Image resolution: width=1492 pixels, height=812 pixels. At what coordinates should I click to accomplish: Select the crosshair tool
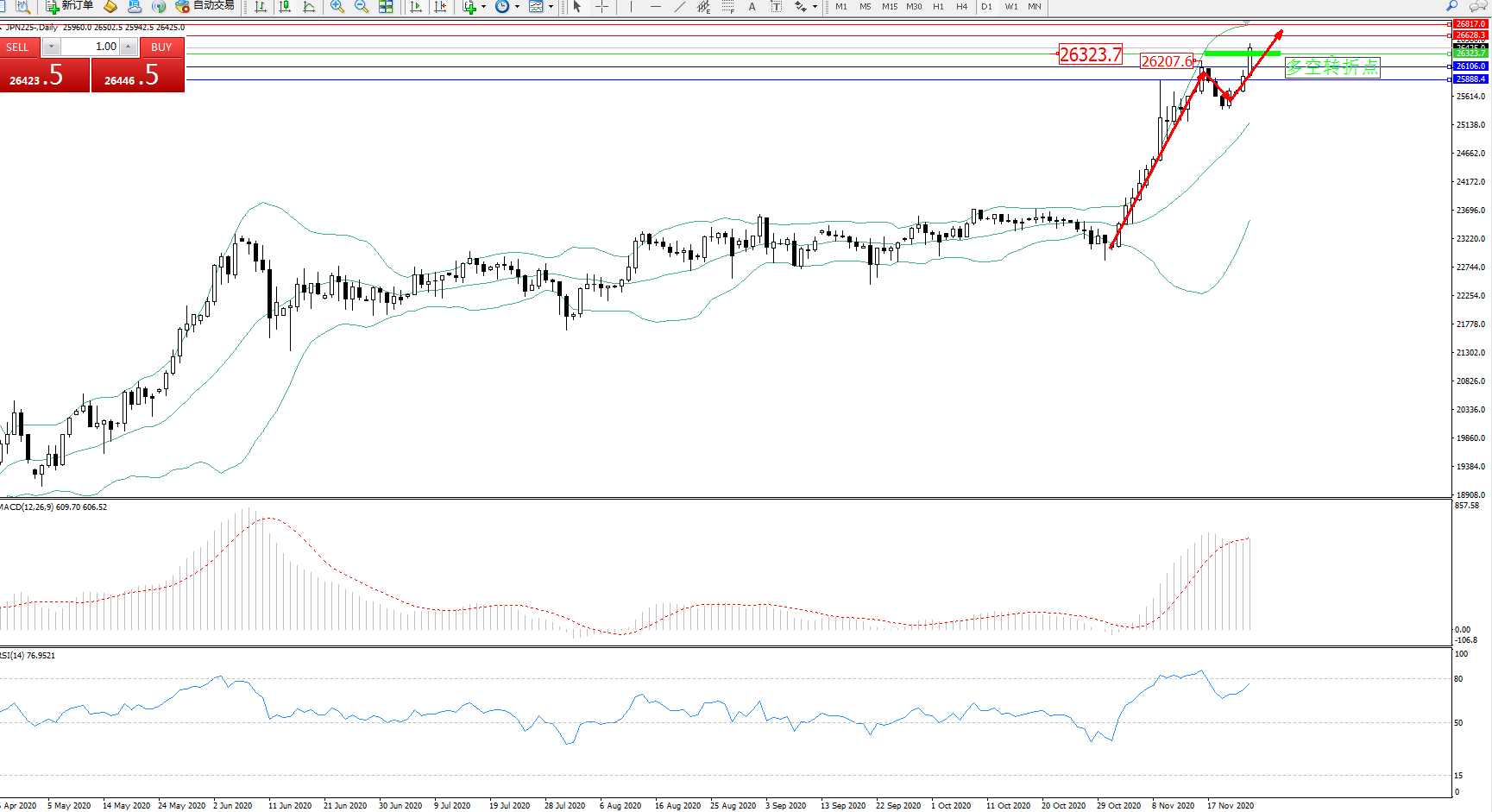click(602, 7)
